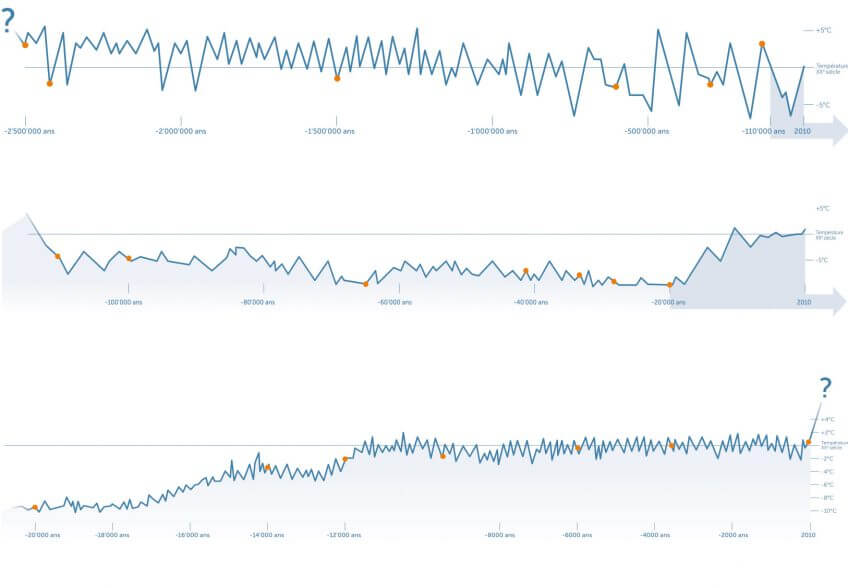This screenshot has width=848, height=588.
Task: Click the -2000 ans label on bottom timeline
Action: pyautogui.click(x=733, y=535)
